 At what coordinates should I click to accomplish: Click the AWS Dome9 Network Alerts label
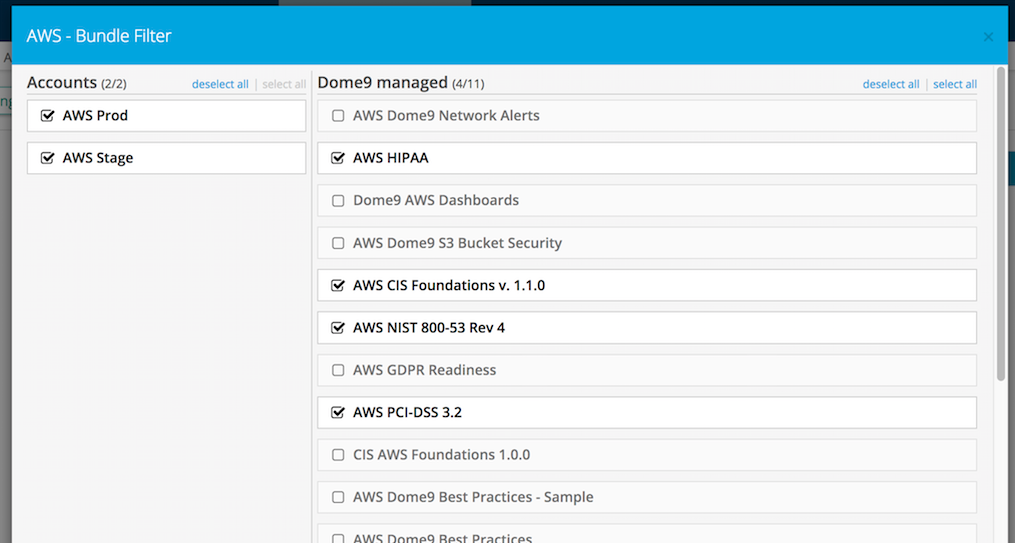(x=446, y=116)
